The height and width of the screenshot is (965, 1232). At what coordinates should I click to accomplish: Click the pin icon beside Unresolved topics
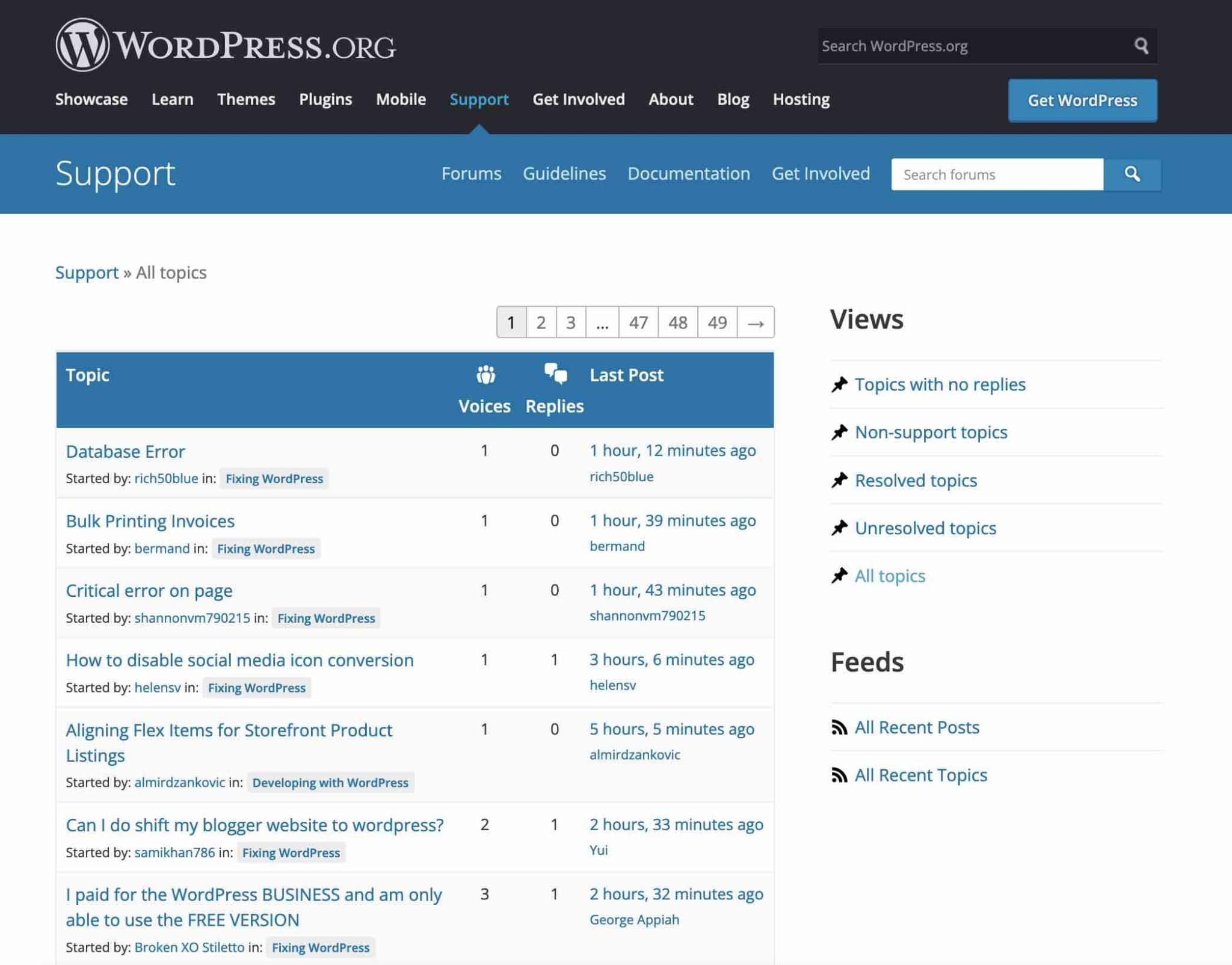click(x=839, y=528)
